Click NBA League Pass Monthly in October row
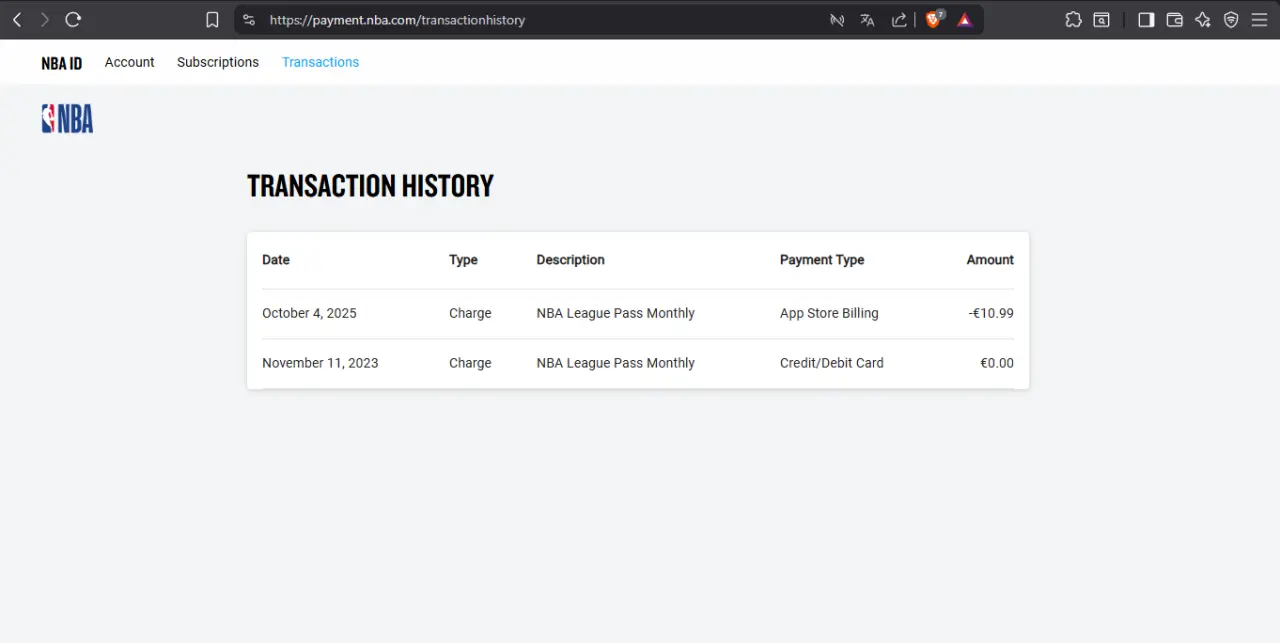1280x643 pixels. click(x=615, y=313)
